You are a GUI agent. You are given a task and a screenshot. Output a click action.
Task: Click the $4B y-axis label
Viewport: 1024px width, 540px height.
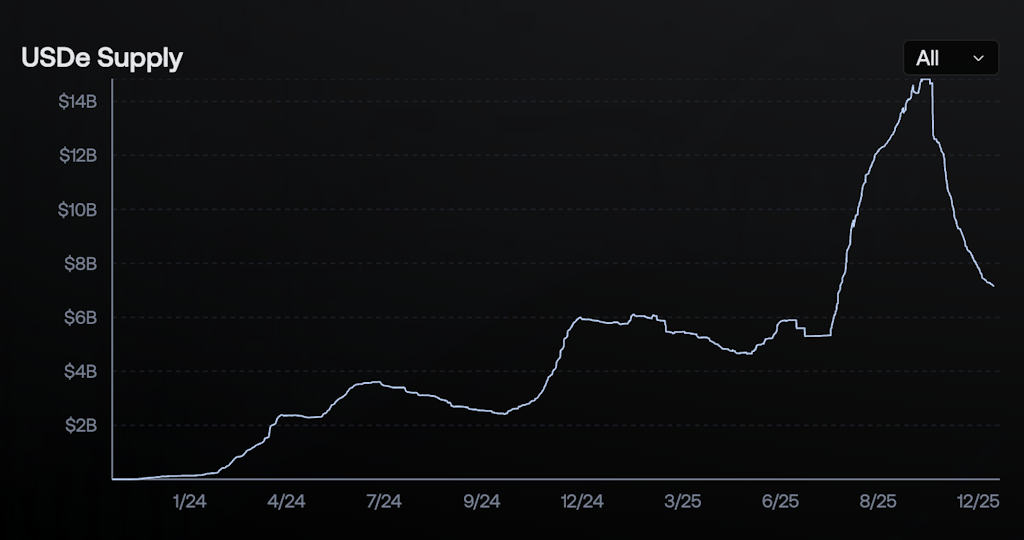pyautogui.click(x=80, y=372)
